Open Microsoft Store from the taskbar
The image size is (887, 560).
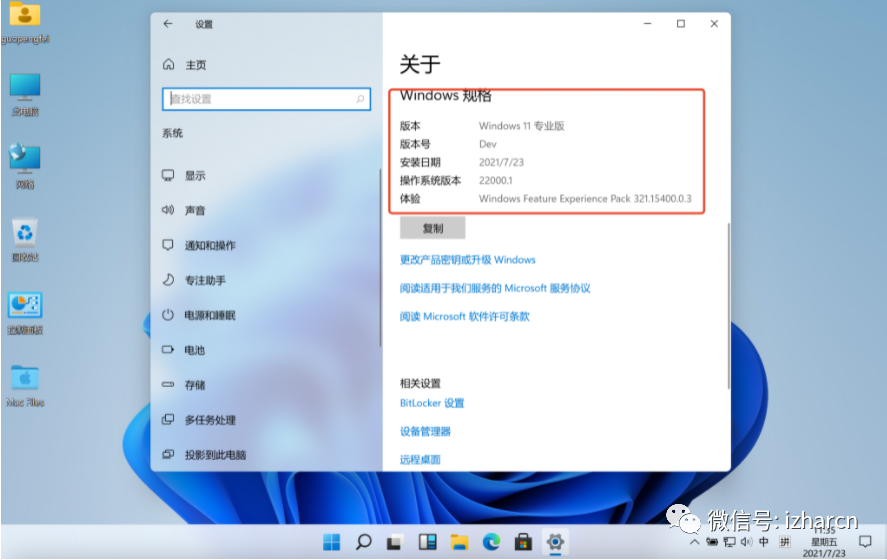523,542
